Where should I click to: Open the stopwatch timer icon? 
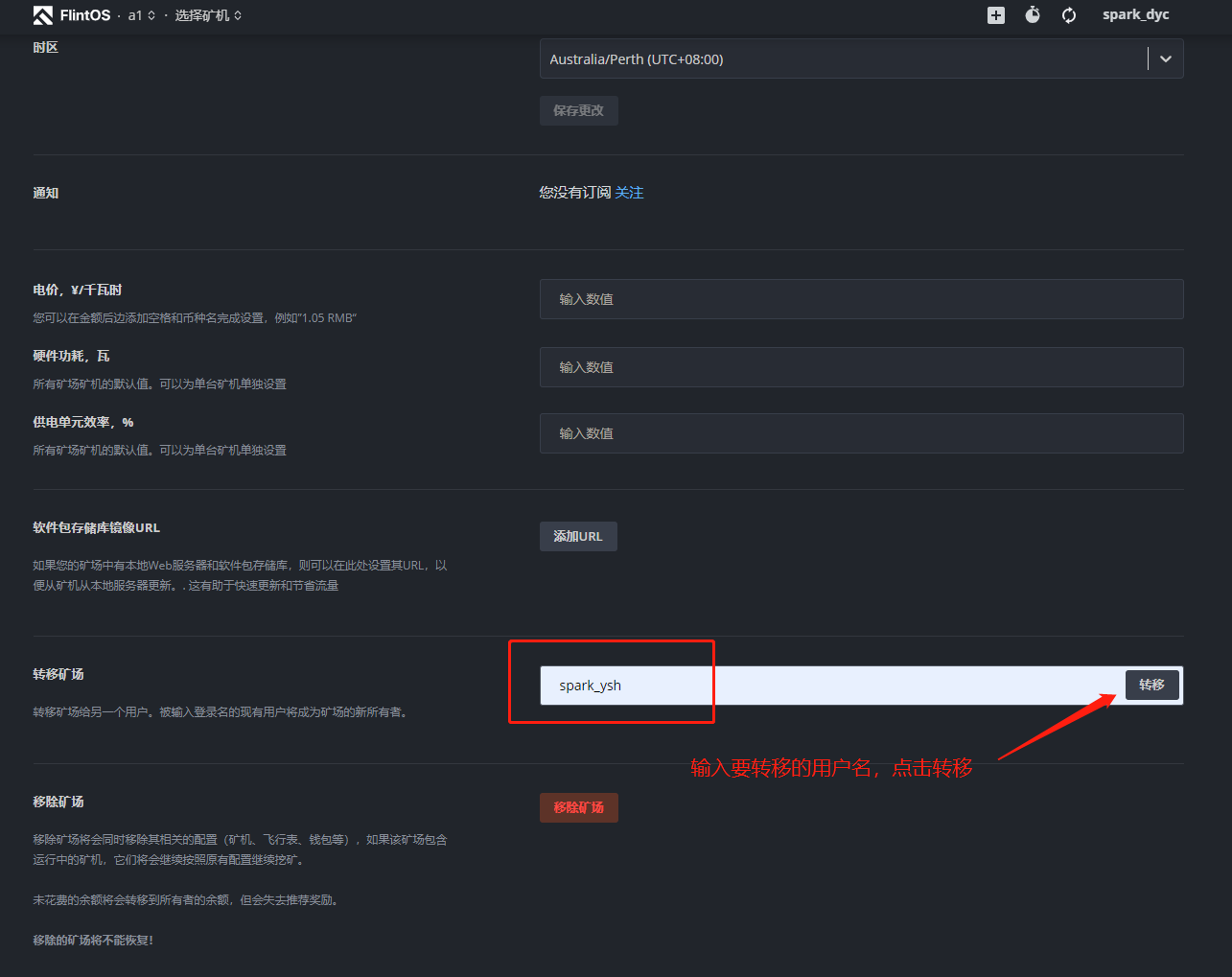1033,15
